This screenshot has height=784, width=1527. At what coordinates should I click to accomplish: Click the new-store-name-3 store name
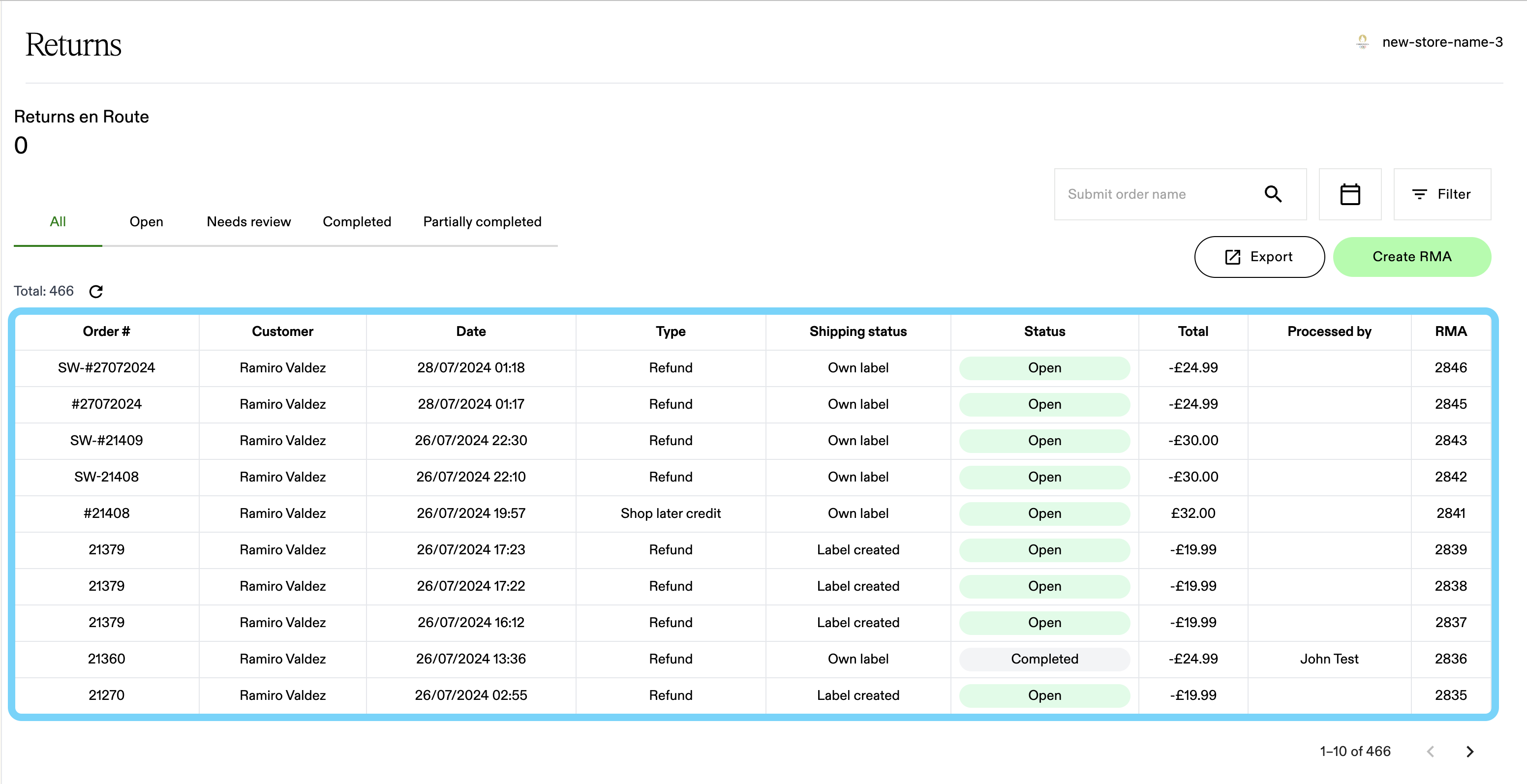point(1442,42)
